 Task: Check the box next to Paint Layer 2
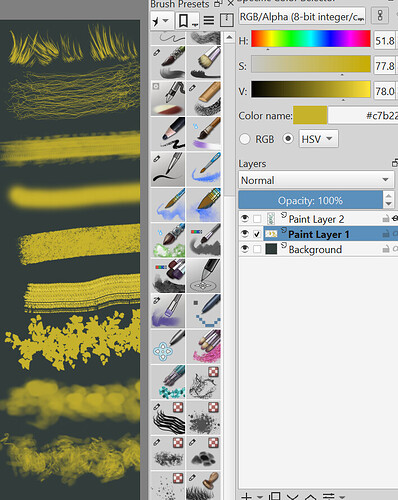click(257, 219)
